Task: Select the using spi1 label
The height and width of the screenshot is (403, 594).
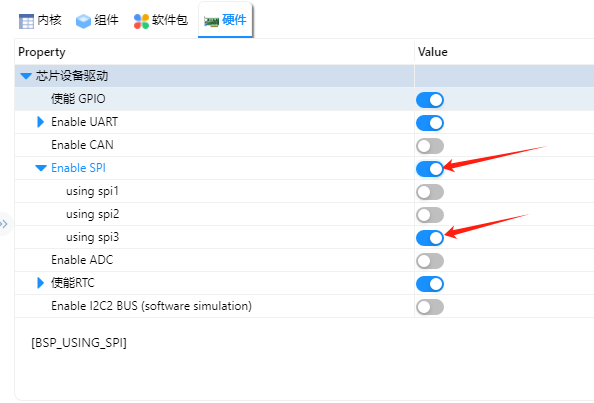Action: 92,191
